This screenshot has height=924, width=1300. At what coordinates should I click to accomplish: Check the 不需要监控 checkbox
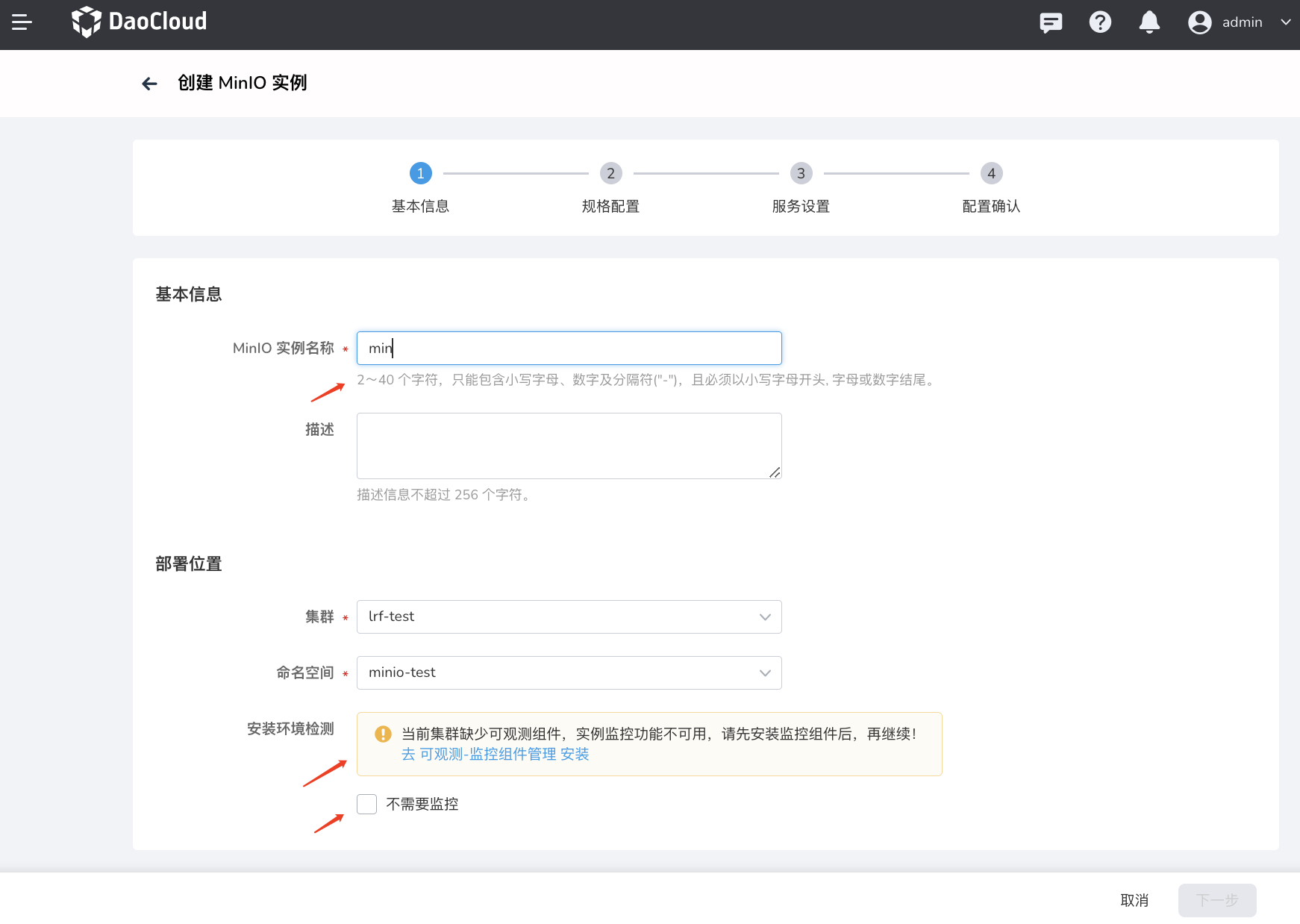click(x=366, y=804)
